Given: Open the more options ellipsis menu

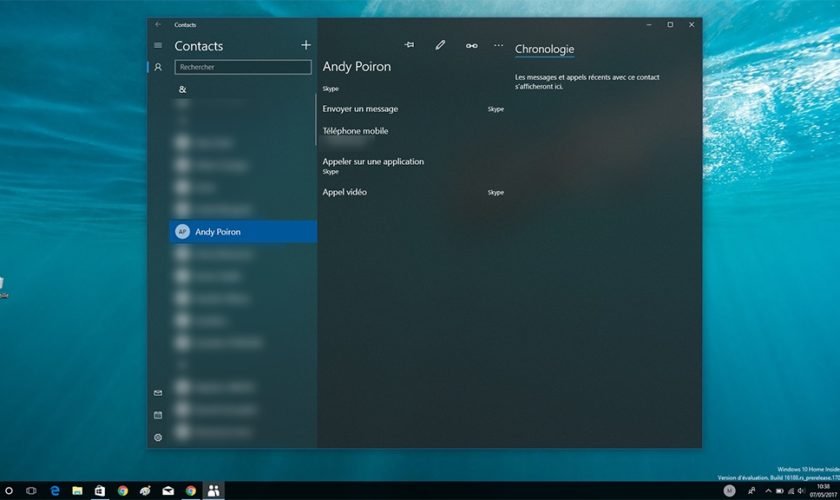Looking at the screenshot, I should (498, 45).
